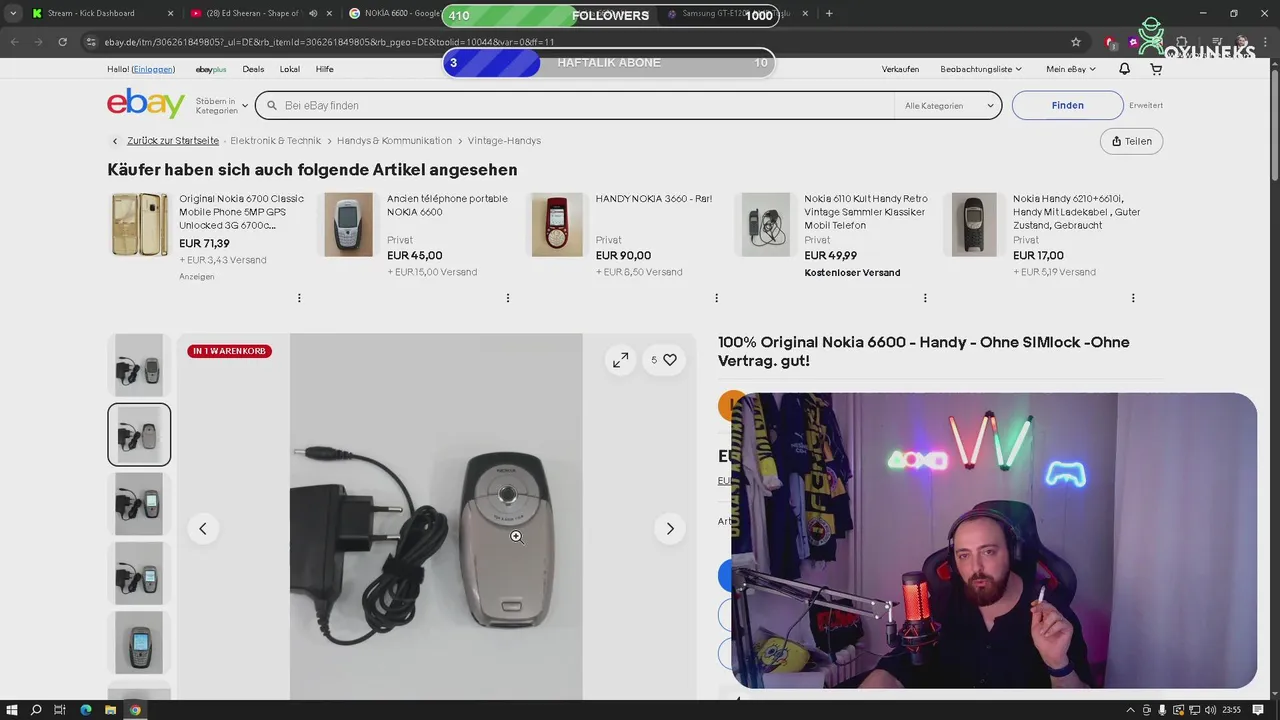Open options menu for Nokia 6110 Kult listing
1280x720 pixels.
point(925,298)
